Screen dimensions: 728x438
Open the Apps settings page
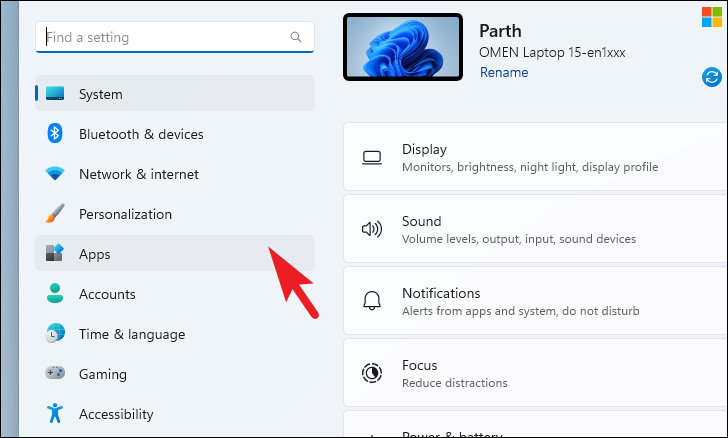point(175,253)
